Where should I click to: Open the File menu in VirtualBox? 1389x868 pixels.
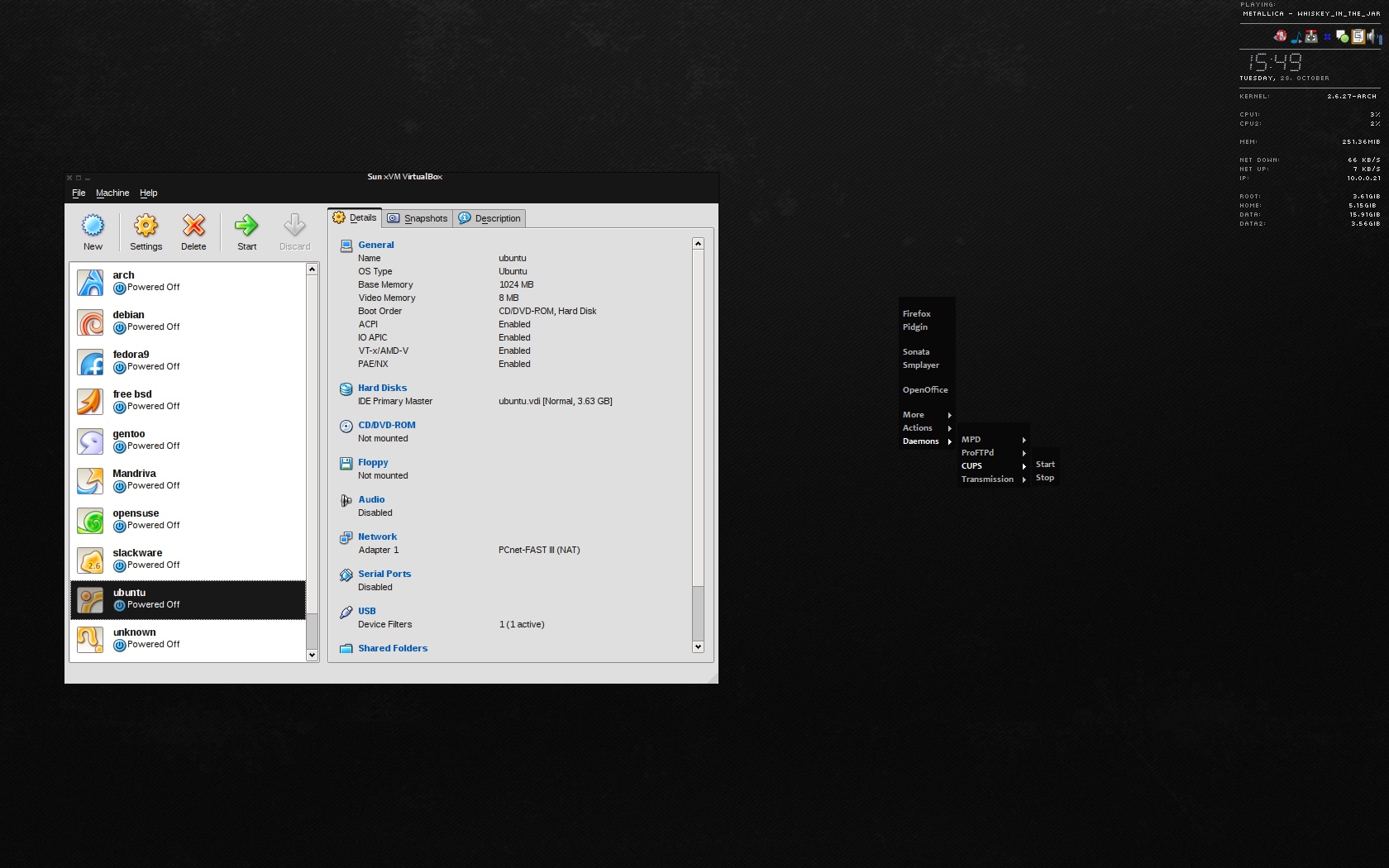coord(79,193)
